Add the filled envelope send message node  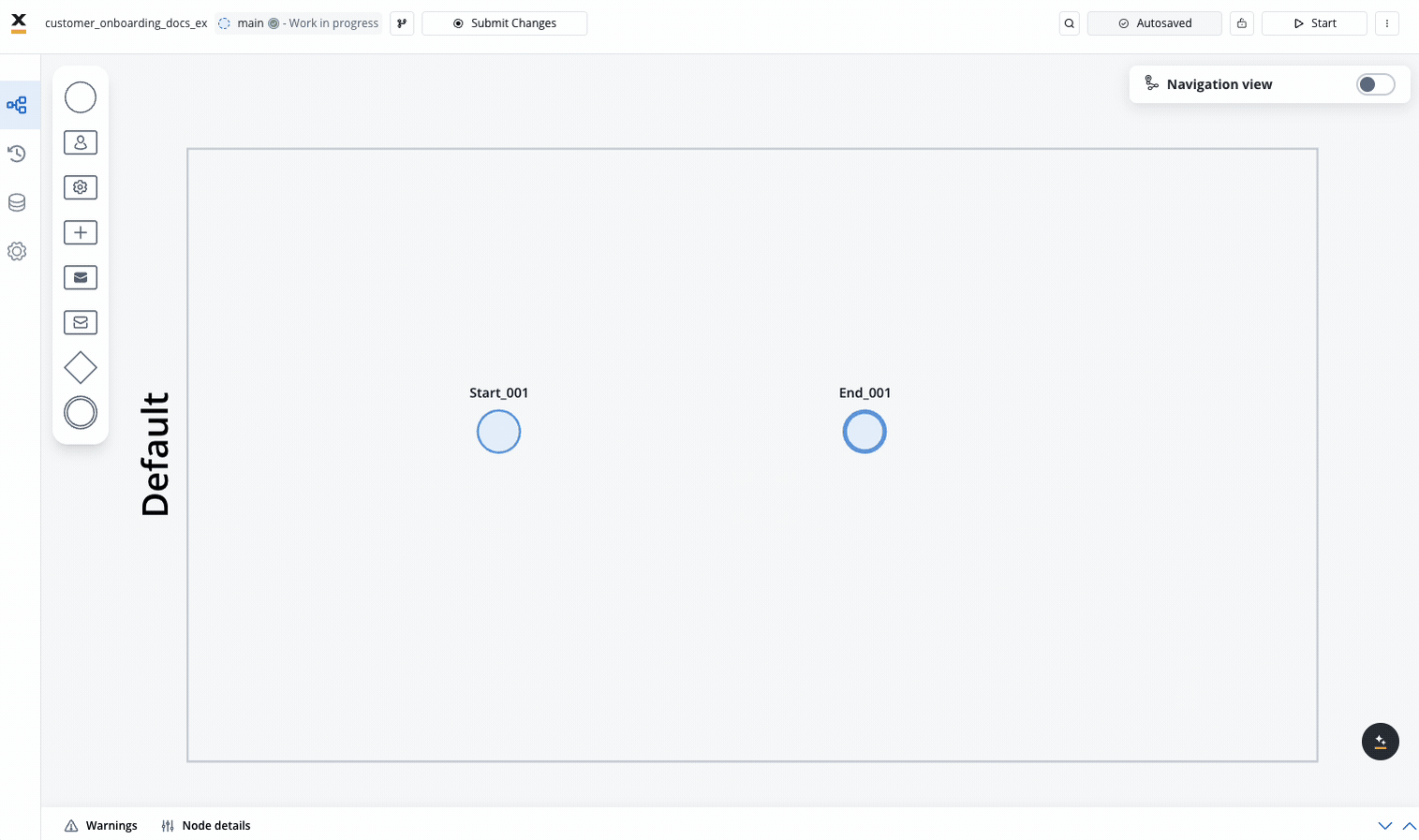tap(81, 277)
